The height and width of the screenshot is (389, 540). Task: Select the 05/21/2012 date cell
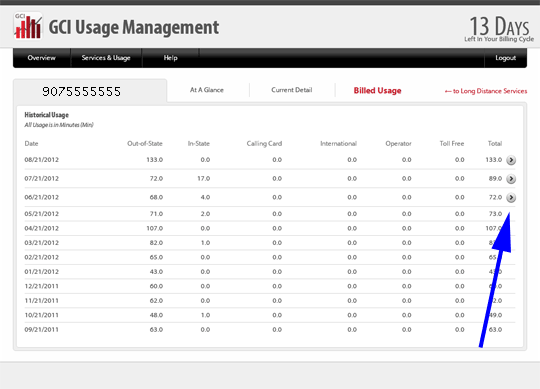tap(42, 214)
